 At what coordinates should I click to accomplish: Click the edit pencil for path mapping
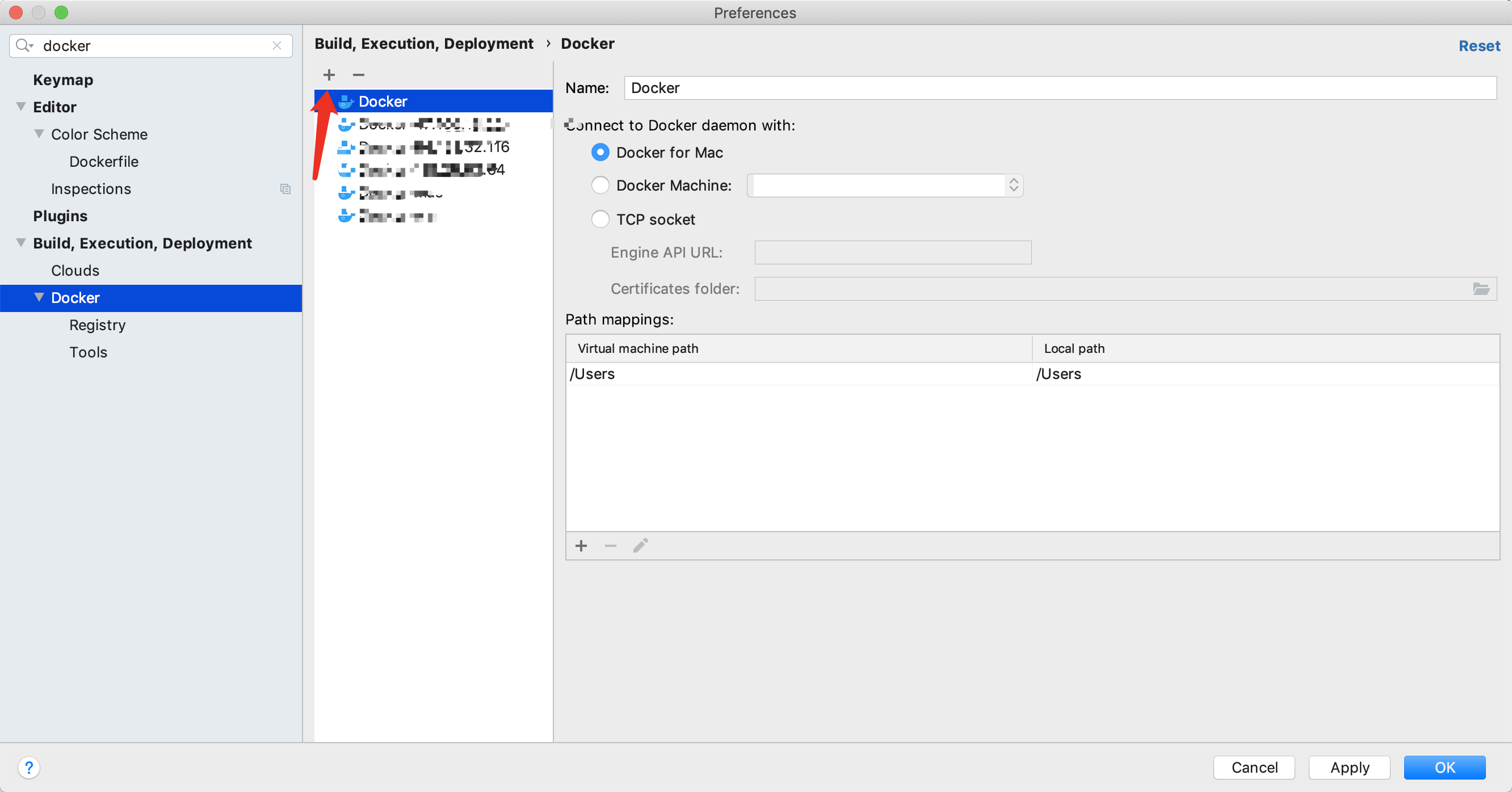coord(640,546)
